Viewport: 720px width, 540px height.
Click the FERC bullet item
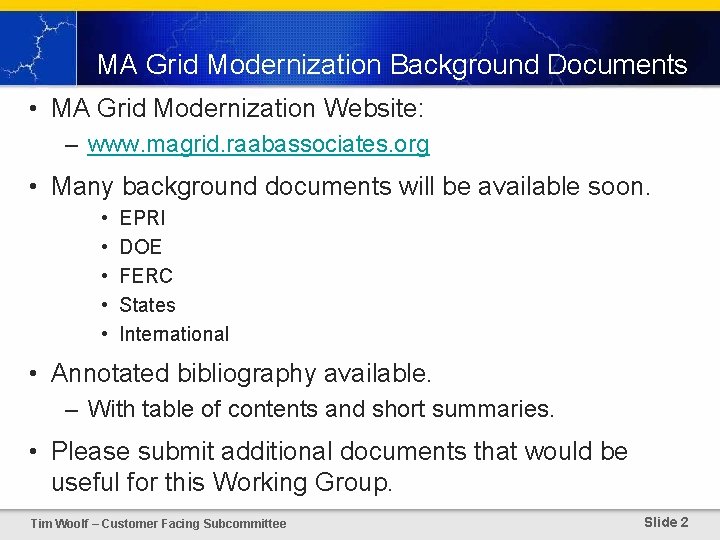point(146,276)
